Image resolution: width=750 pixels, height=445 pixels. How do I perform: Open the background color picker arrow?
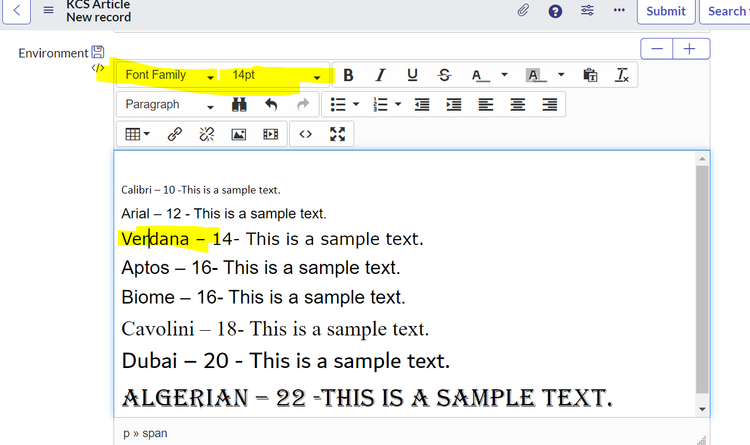point(561,75)
